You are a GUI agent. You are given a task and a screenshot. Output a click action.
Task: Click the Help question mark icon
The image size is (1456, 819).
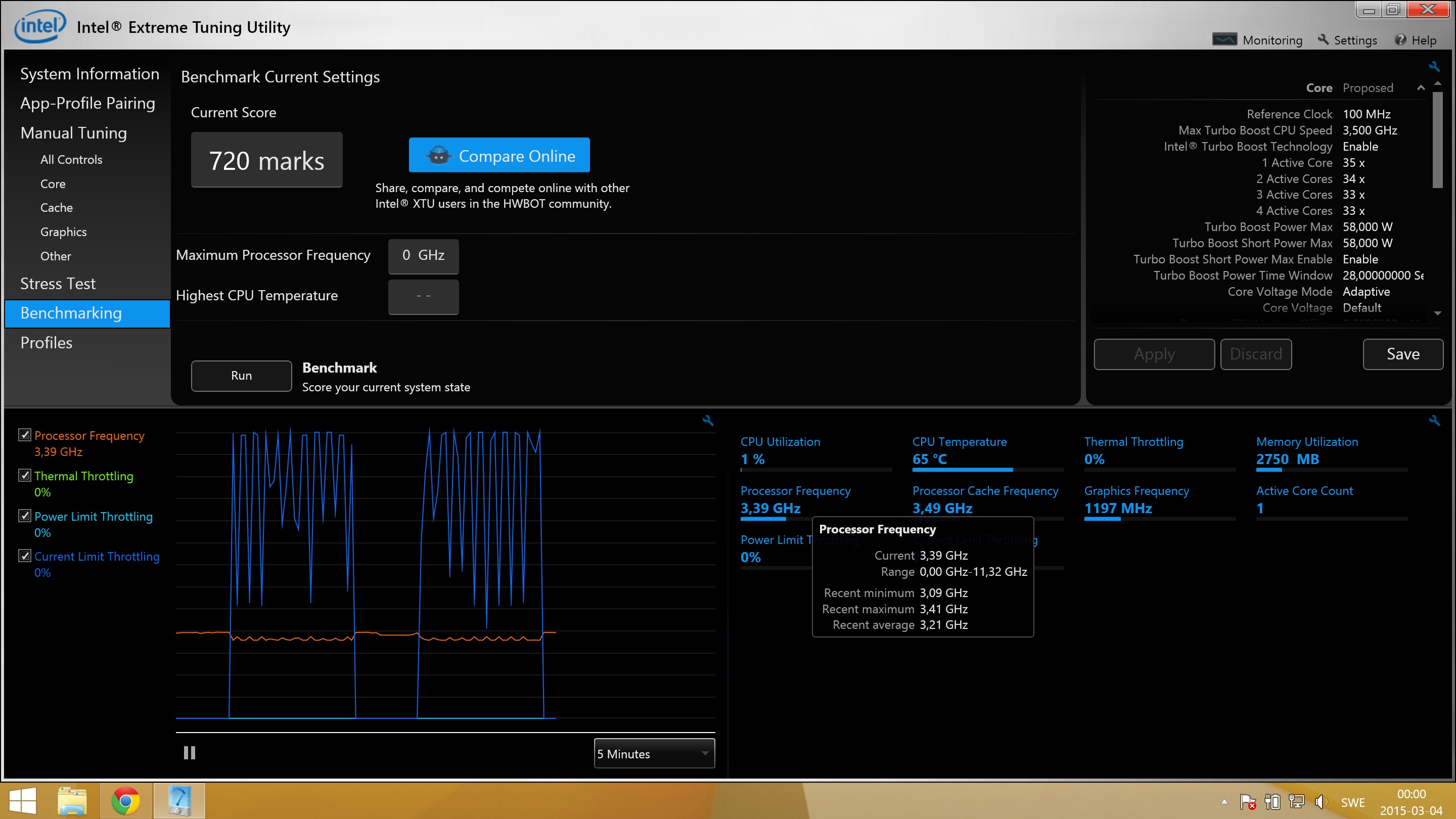coord(1400,39)
